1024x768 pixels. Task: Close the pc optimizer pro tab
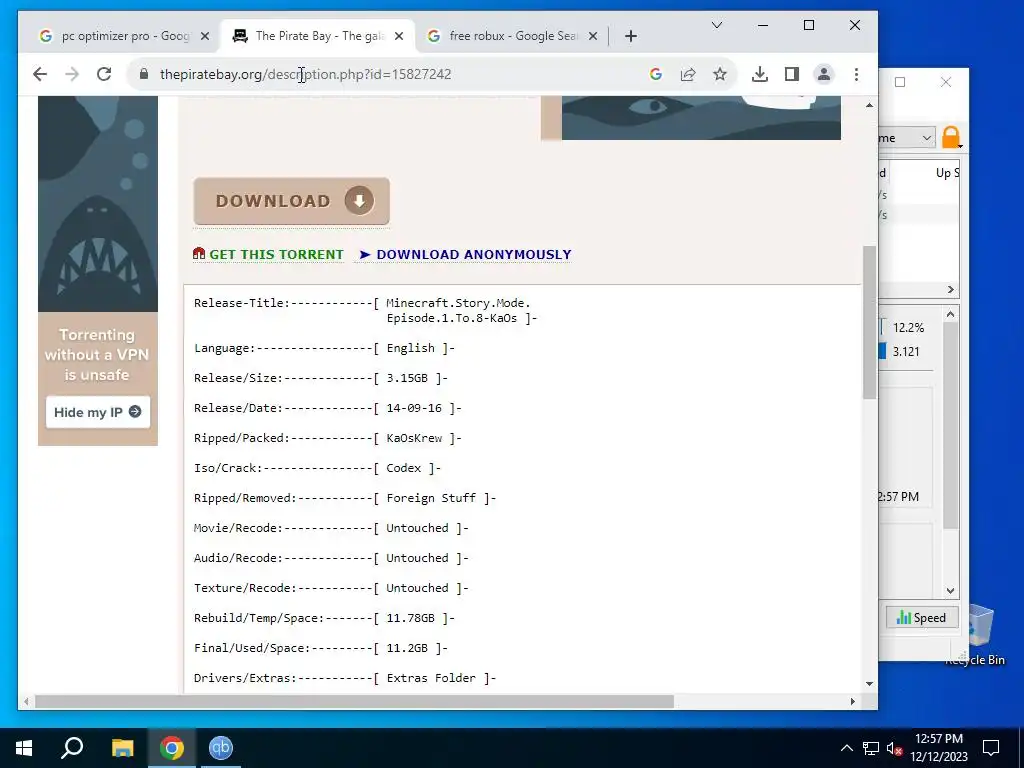pyautogui.click(x=205, y=36)
